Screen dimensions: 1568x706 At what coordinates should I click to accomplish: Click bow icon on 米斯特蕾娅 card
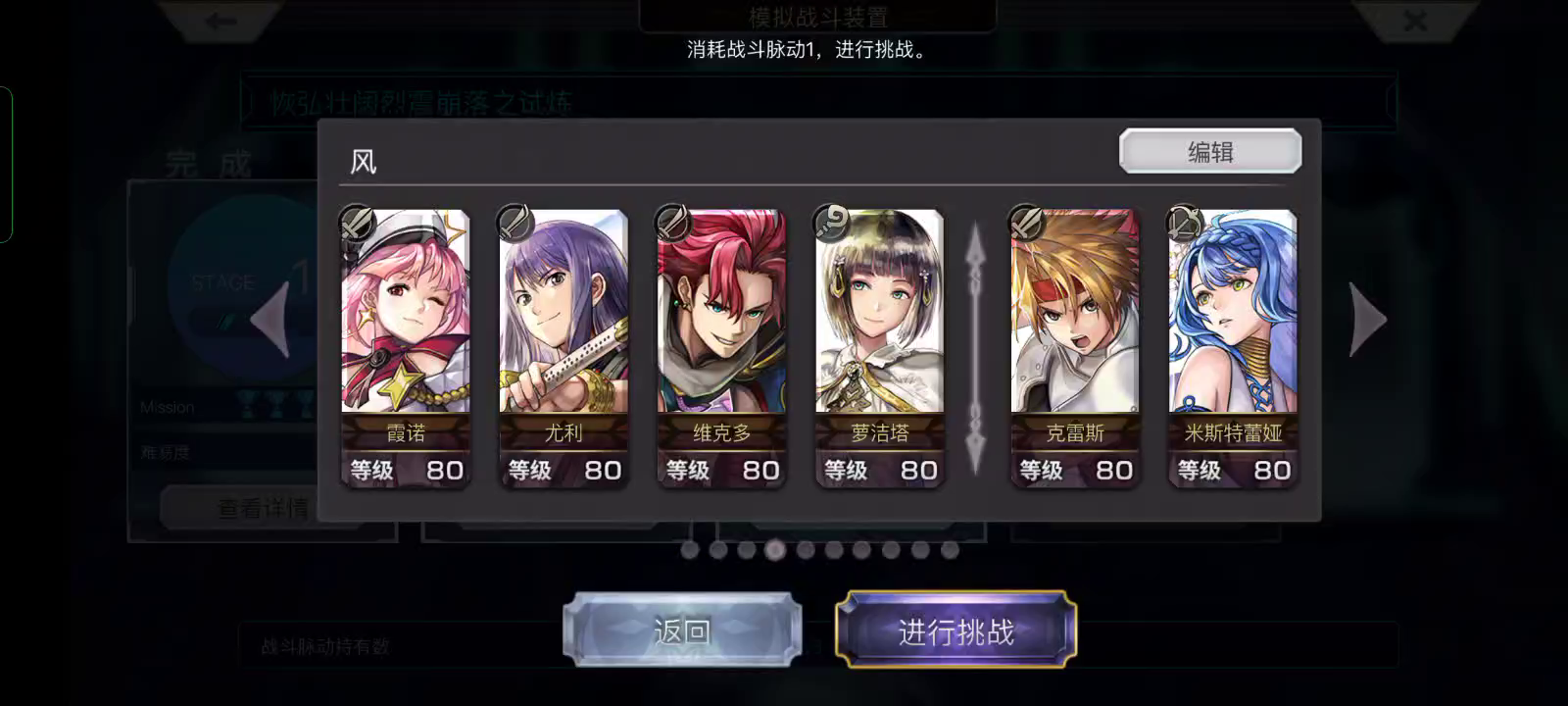1185,223
